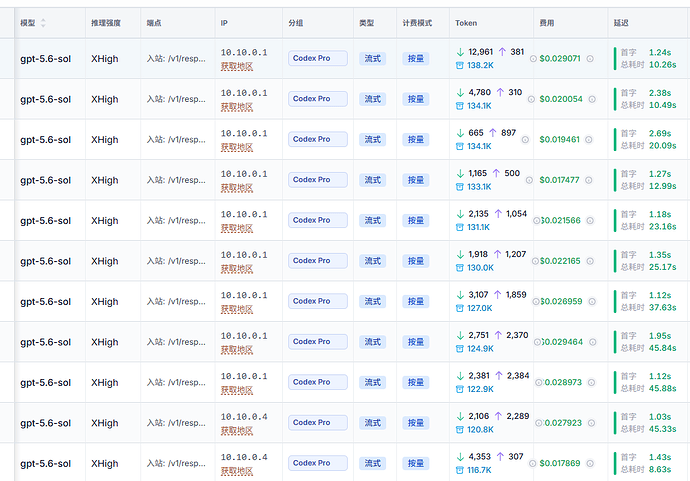Click the total time value 25.17s
The width and height of the screenshot is (690, 481).
pos(663,267)
